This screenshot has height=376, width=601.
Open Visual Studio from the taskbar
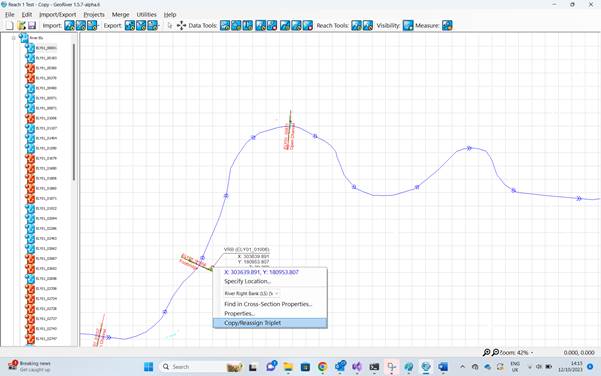click(357, 367)
